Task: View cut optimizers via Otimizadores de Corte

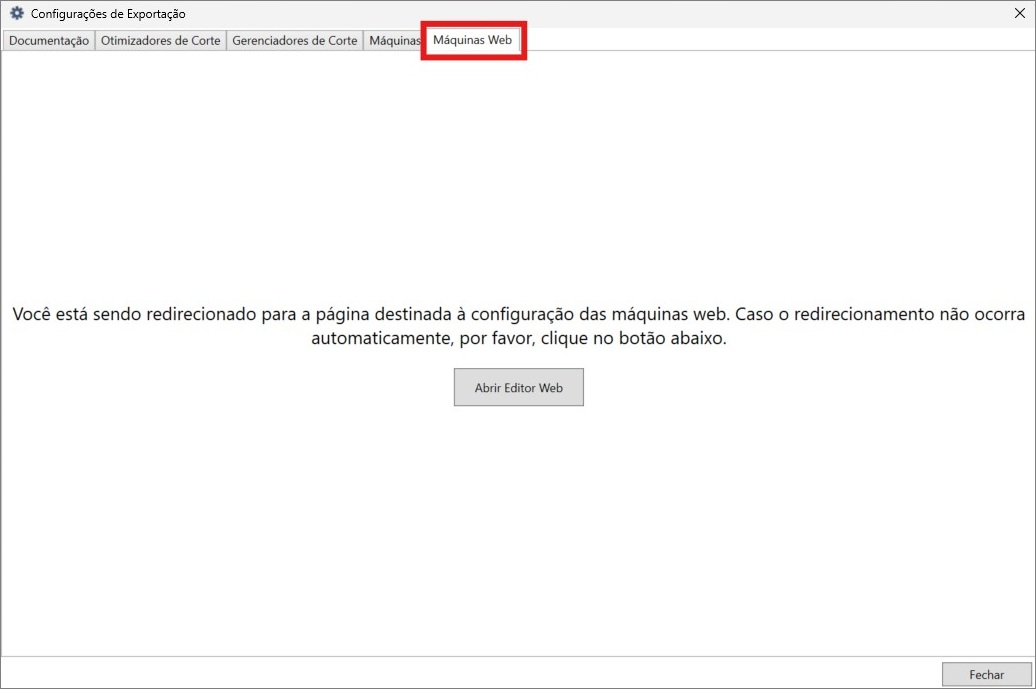Action: (x=160, y=40)
